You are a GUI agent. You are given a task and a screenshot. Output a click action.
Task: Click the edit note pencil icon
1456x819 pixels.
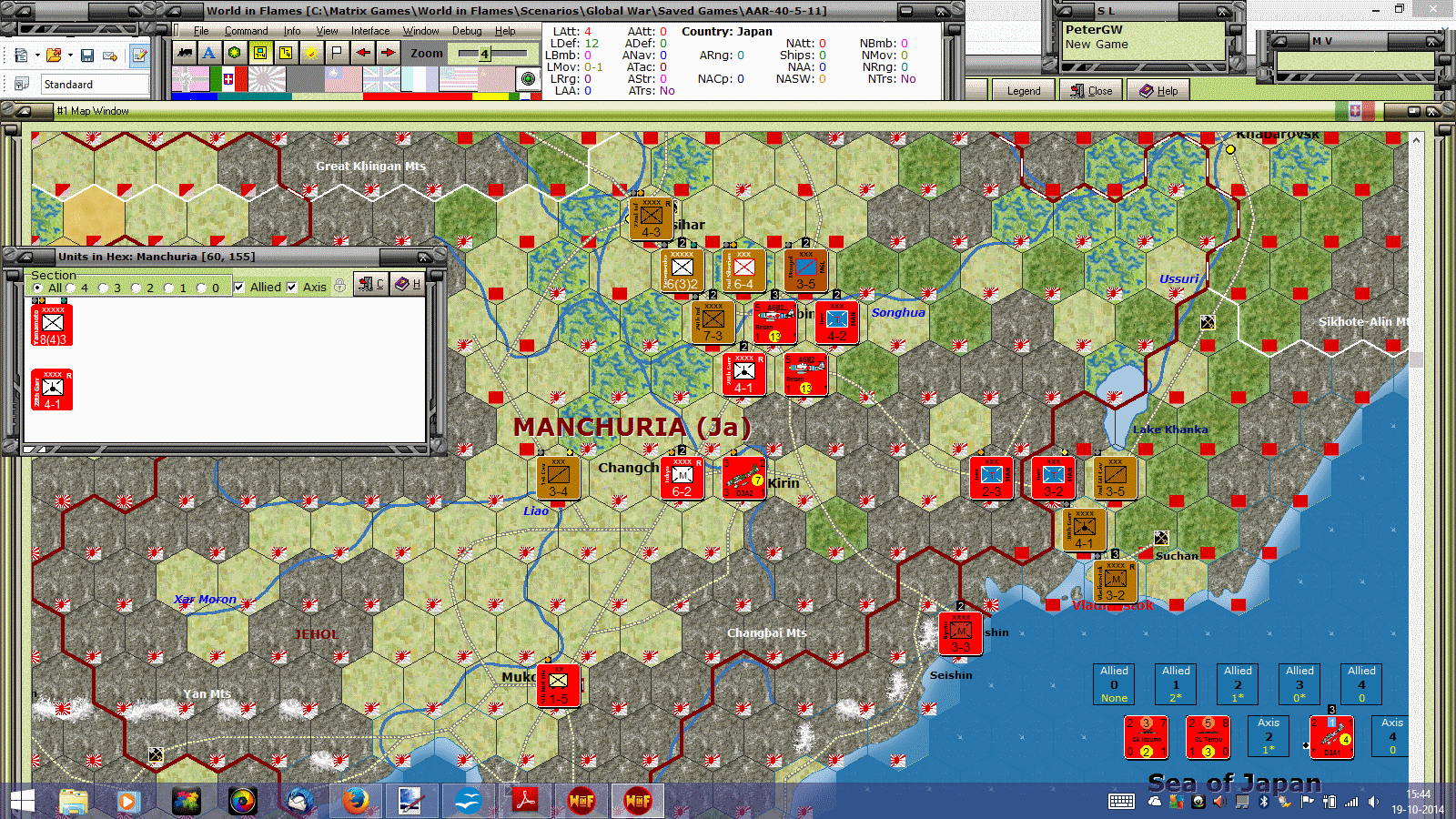coord(139,56)
